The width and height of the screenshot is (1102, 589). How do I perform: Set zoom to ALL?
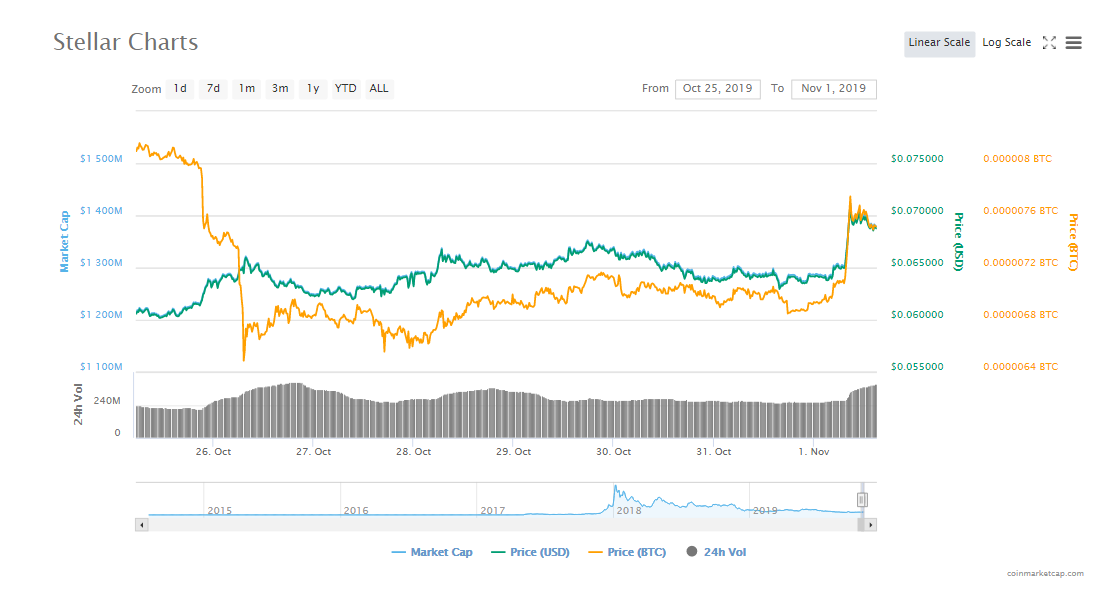point(379,89)
